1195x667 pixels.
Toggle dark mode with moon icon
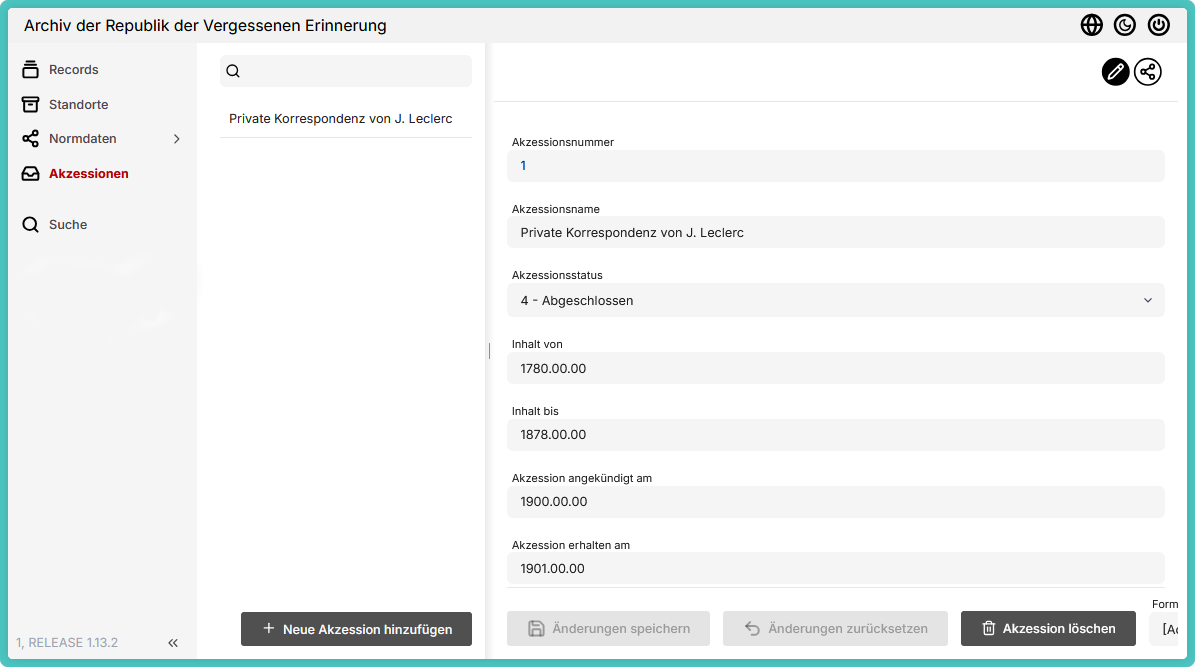(1125, 25)
